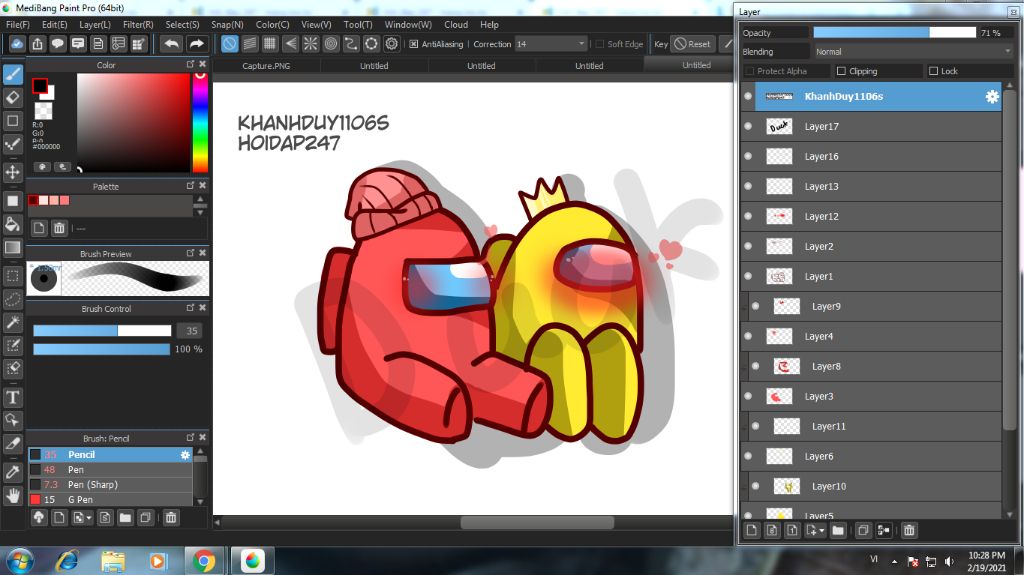Open new-layer type dropdown arrow in Layer panel
The height and width of the screenshot is (575, 1024).
[x=822, y=531]
